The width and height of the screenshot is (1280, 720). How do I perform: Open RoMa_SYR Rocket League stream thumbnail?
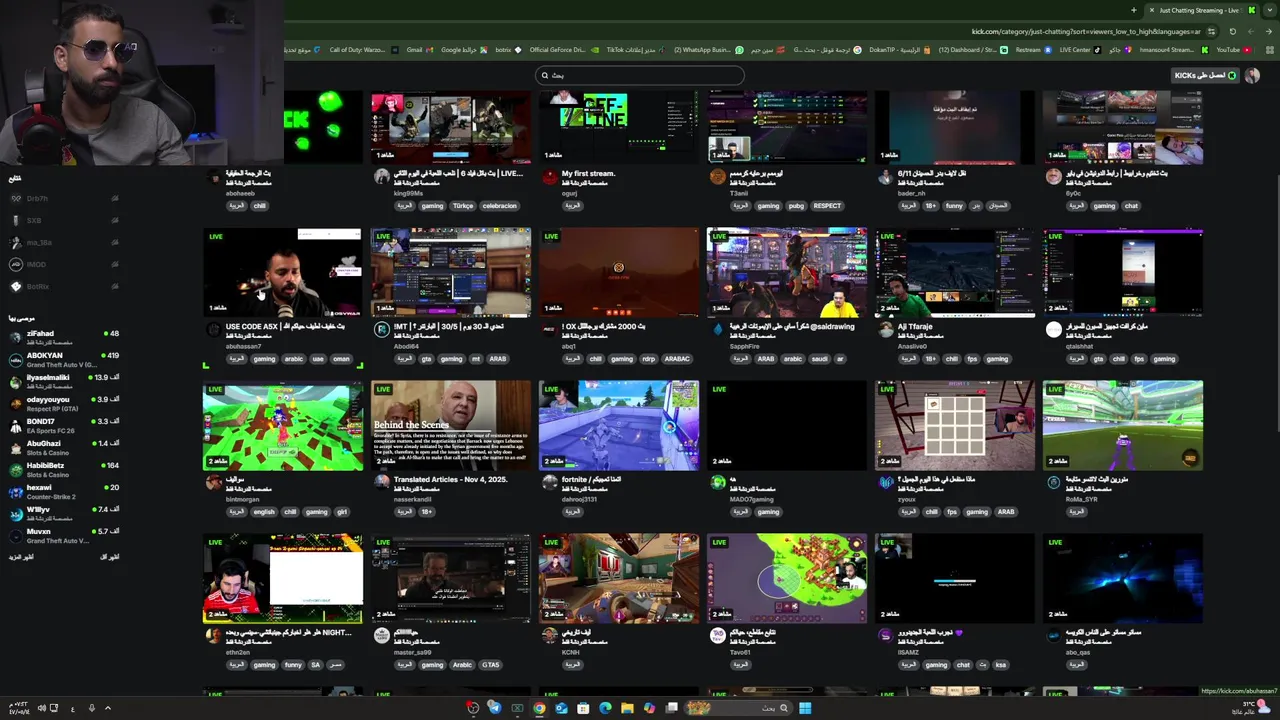1123,425
